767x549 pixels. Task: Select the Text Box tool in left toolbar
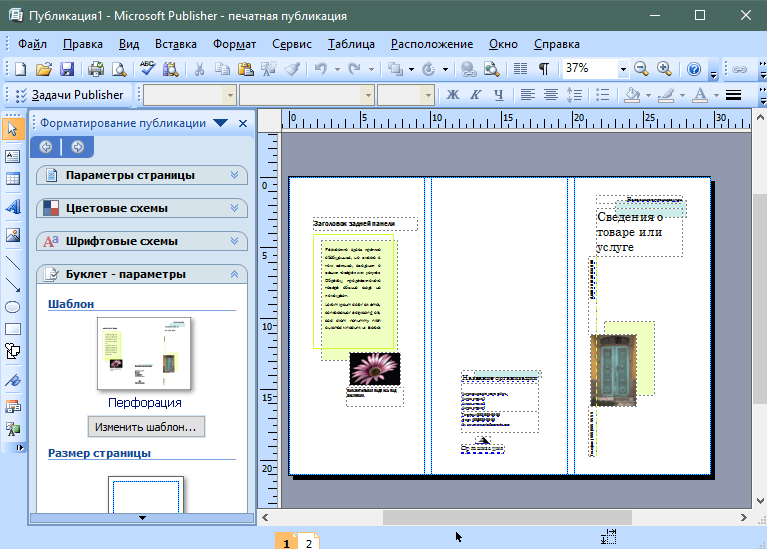click(13, 157)
